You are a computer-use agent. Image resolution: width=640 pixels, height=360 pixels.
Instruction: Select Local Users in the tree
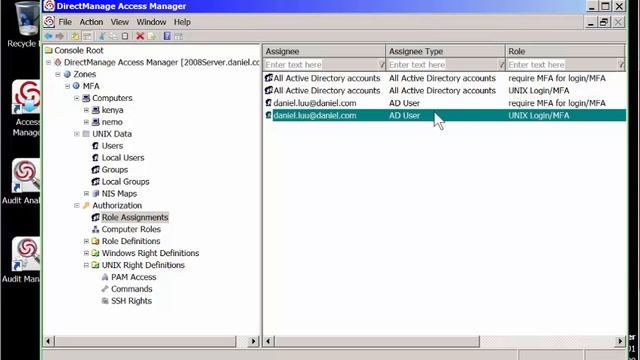click(123, 158)
